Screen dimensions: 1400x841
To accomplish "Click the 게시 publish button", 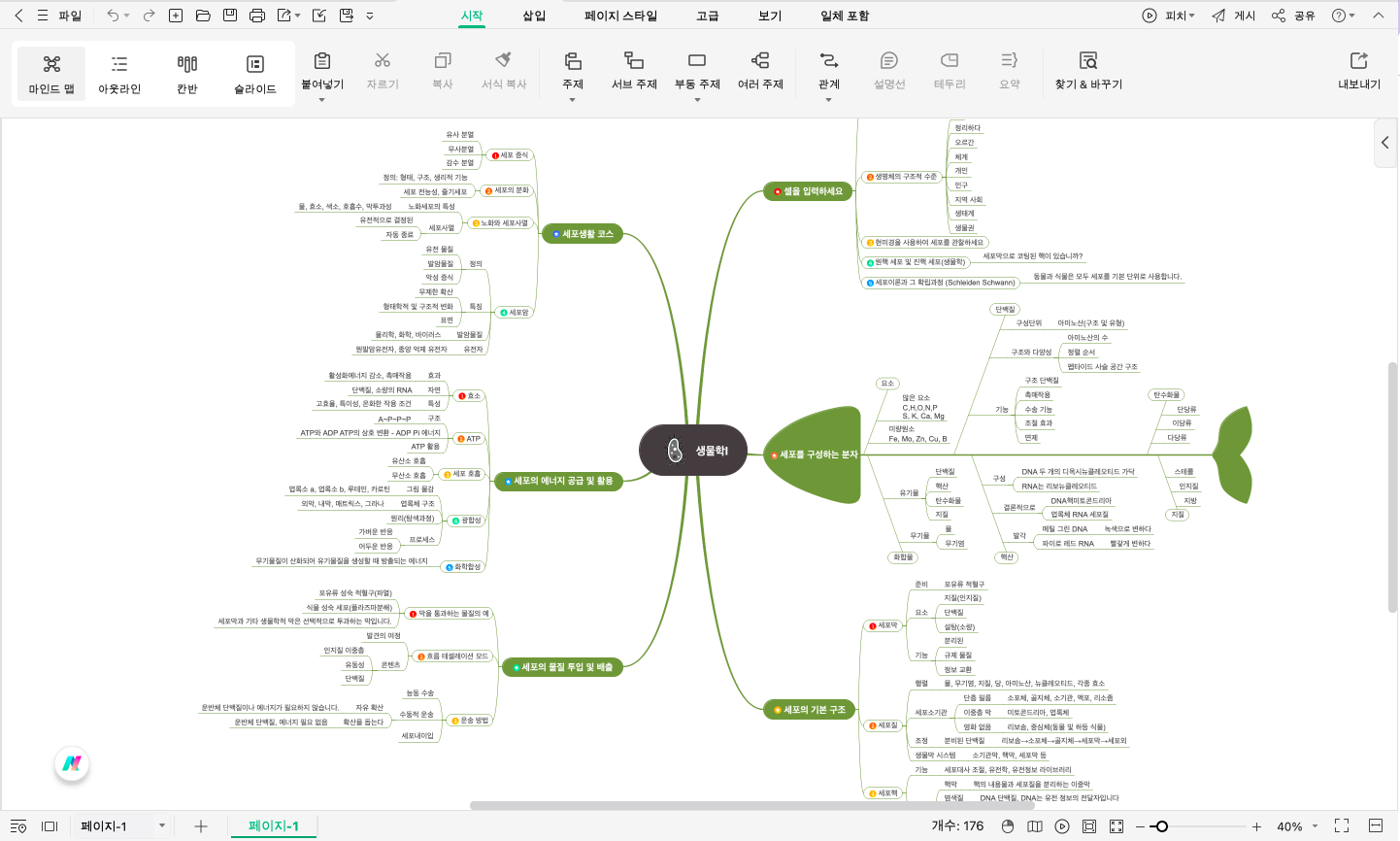I will (x=1234, y=16).
